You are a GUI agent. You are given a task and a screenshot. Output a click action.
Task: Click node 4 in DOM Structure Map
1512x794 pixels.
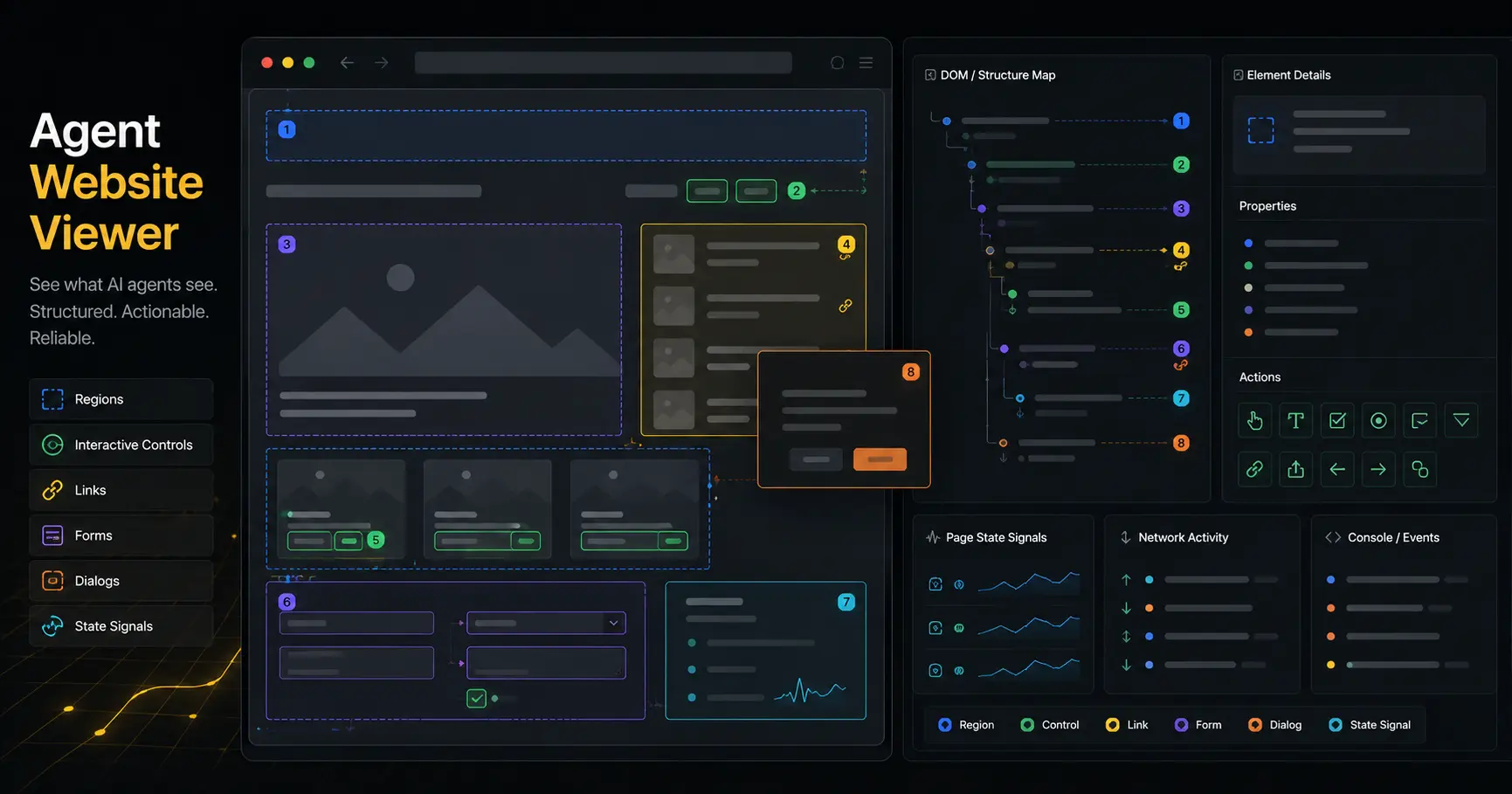[1181, 250]
